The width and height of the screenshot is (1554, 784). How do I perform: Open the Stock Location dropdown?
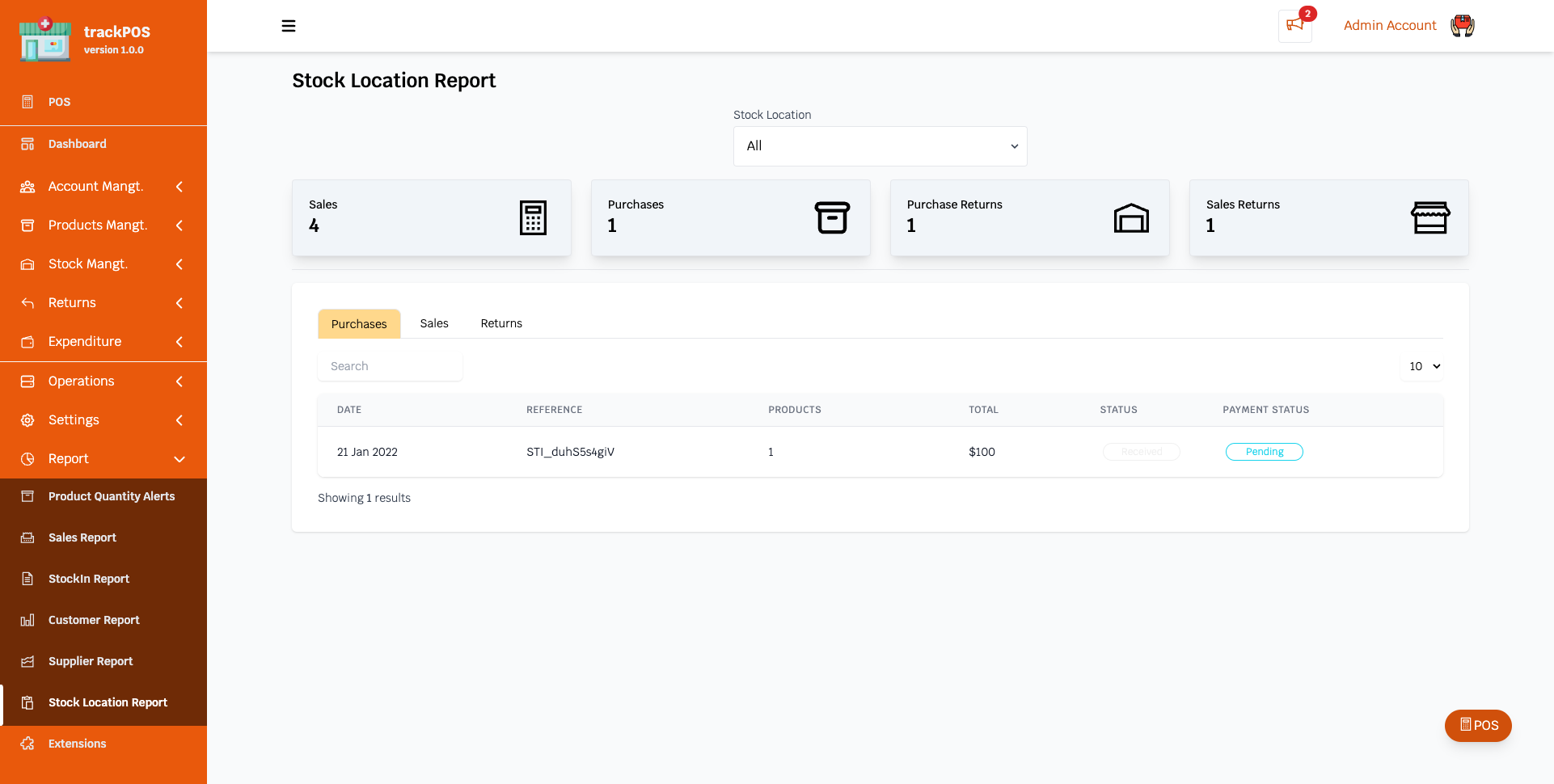[880, 145]
